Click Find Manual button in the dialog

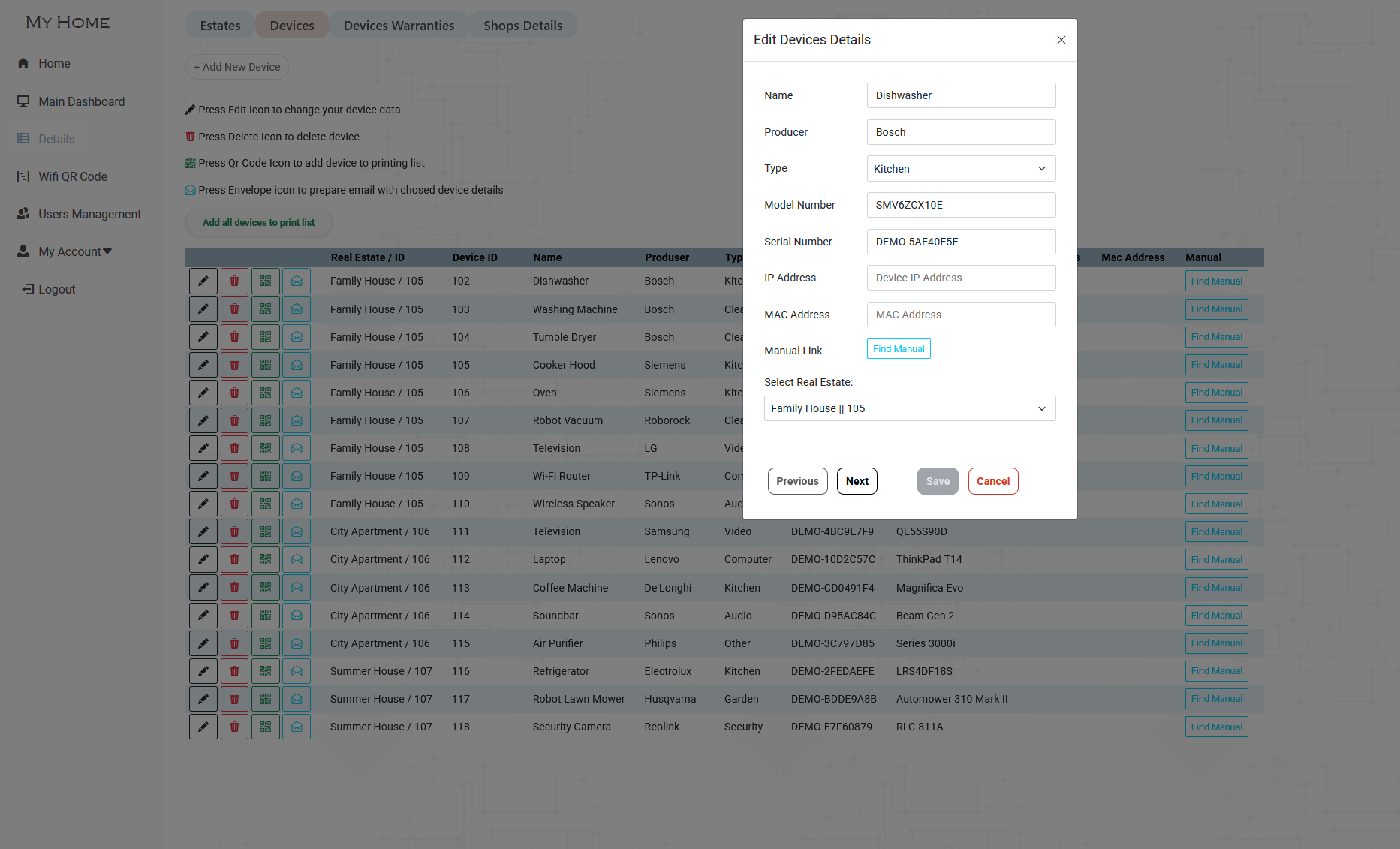(899, 348)
